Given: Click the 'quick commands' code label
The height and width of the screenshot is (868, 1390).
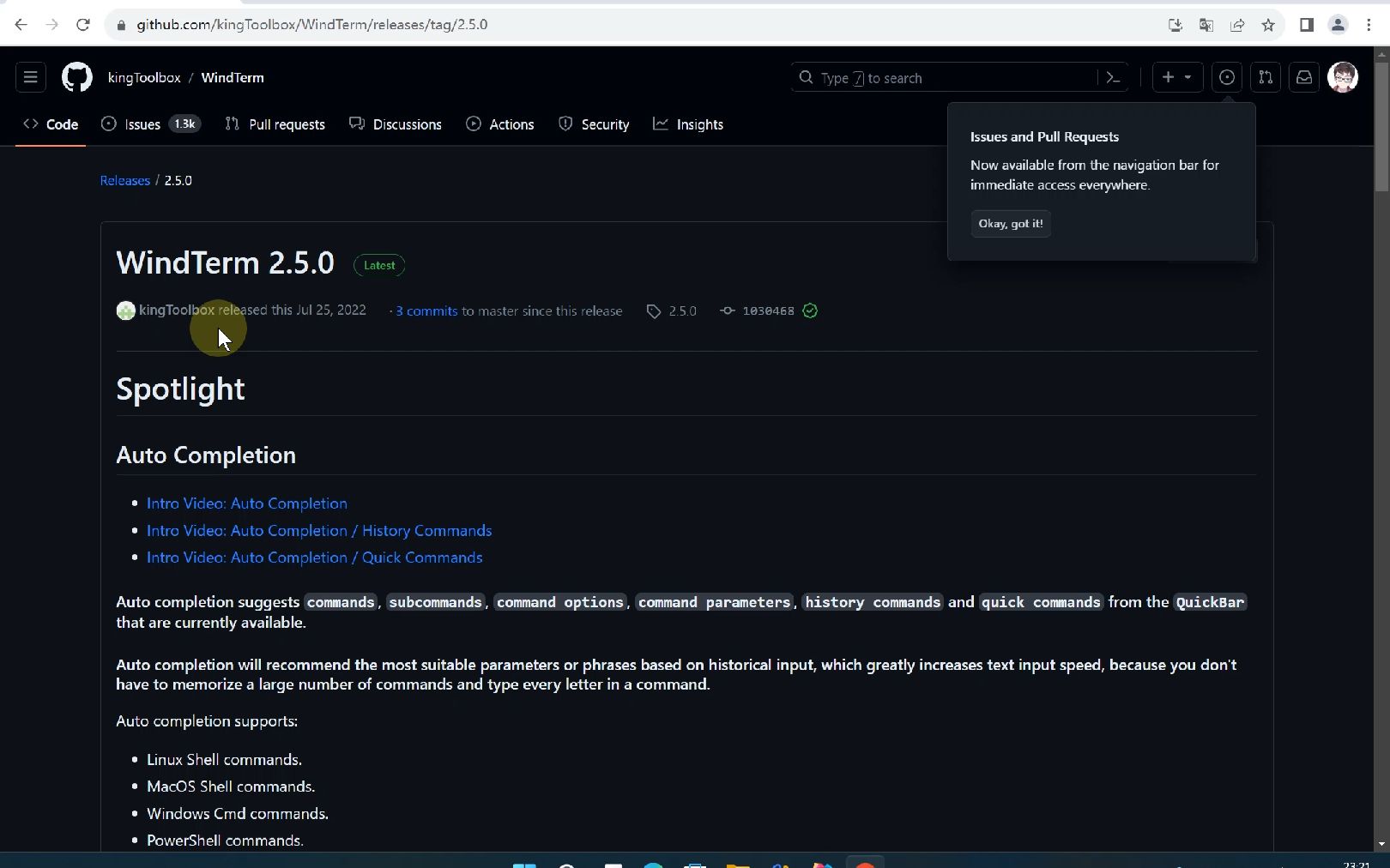Looking at the screenshot, I should [x=1041, y=602].
